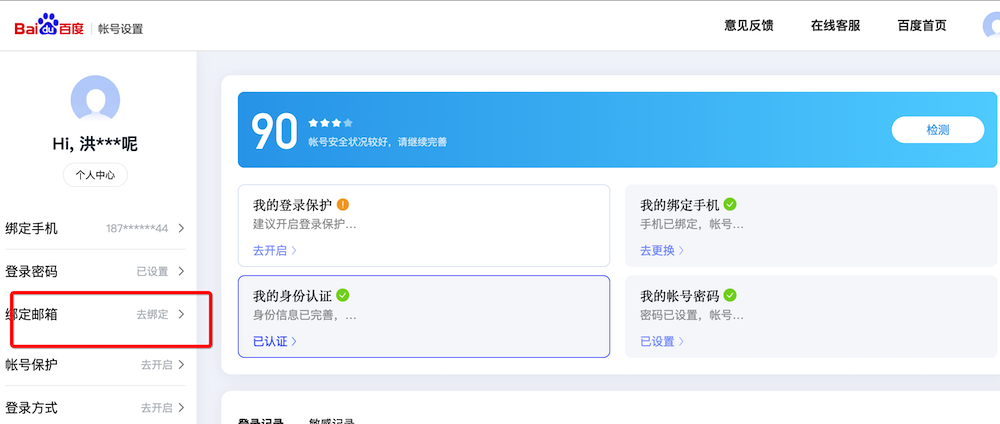Expand the 绑定邮箱 row chevron
This screenshot has width=1000, height=424.
[181, 314]
